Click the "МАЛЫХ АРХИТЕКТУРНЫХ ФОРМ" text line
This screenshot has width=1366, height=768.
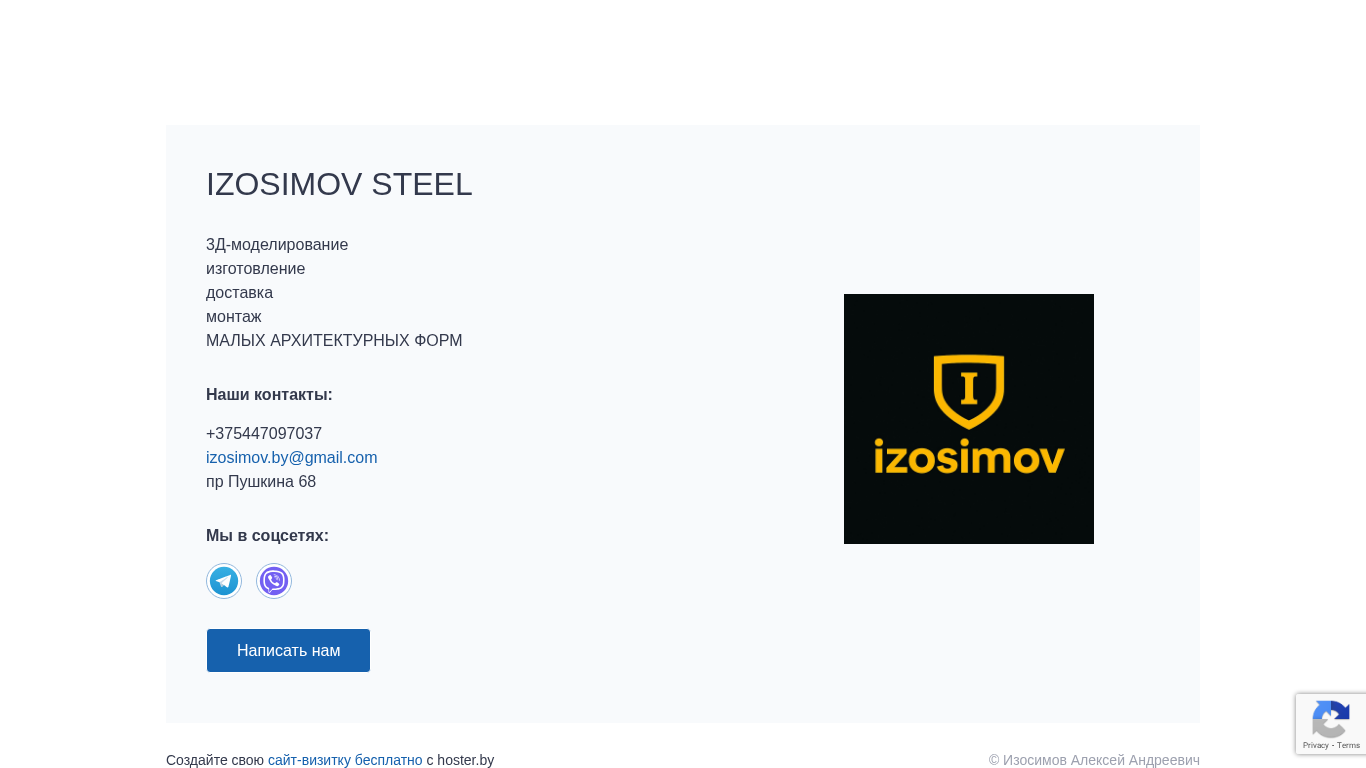[x=334, y=341]
